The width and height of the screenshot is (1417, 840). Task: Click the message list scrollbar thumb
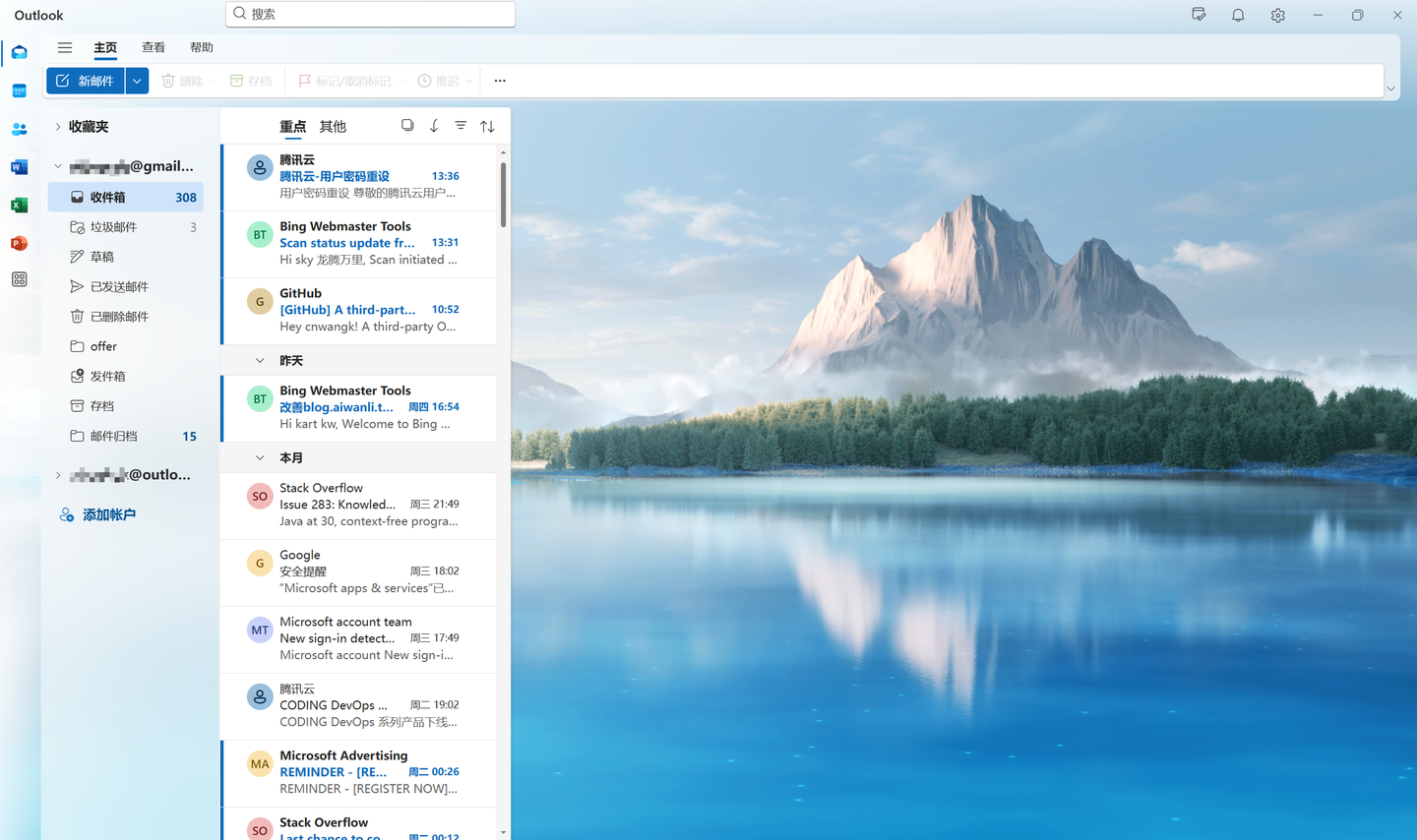tap(503, 194)
